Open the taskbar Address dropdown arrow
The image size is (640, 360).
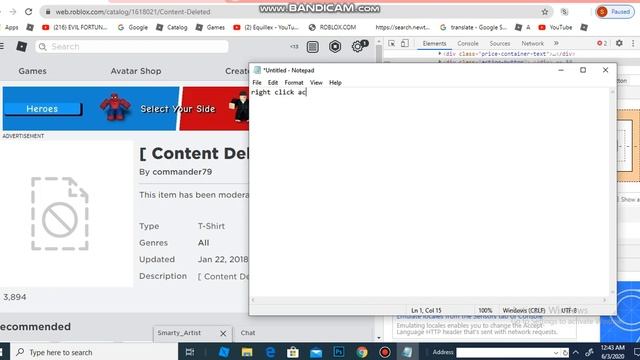(556, 353)
